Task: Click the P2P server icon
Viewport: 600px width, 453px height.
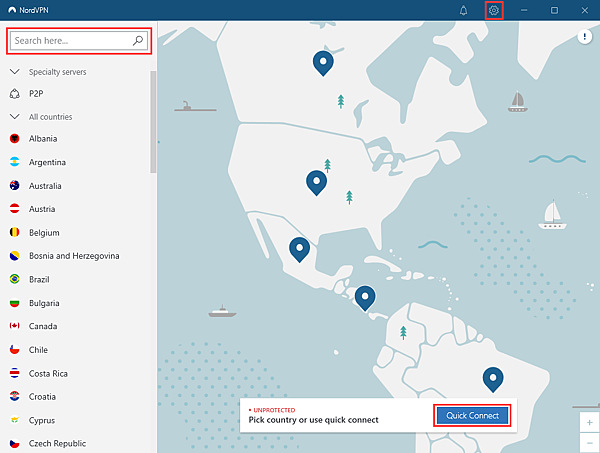Action: [x=15, y=94]
